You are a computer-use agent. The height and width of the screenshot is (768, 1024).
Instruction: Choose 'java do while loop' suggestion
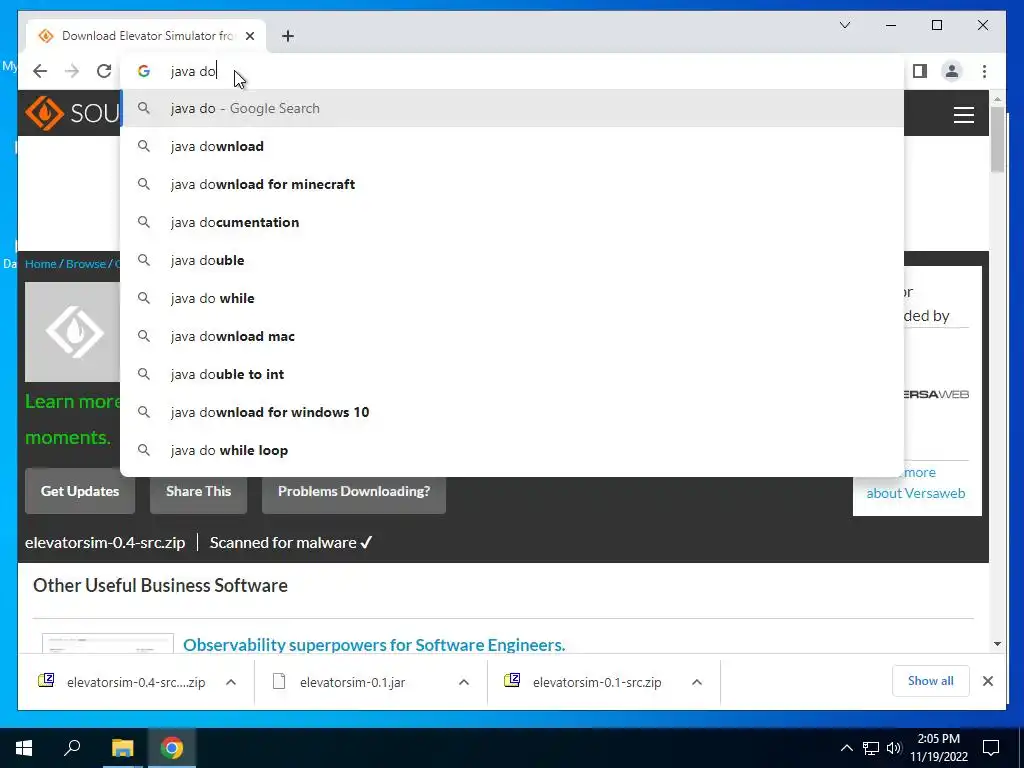tap(512, 450)
